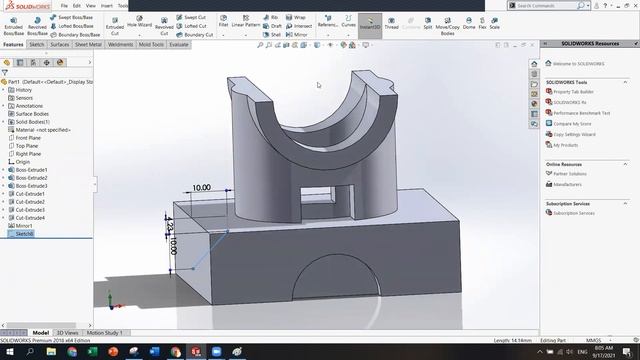Viewport: 640px width, 360px height.
Task: Select the Dome tool
Action: point(469,23)
